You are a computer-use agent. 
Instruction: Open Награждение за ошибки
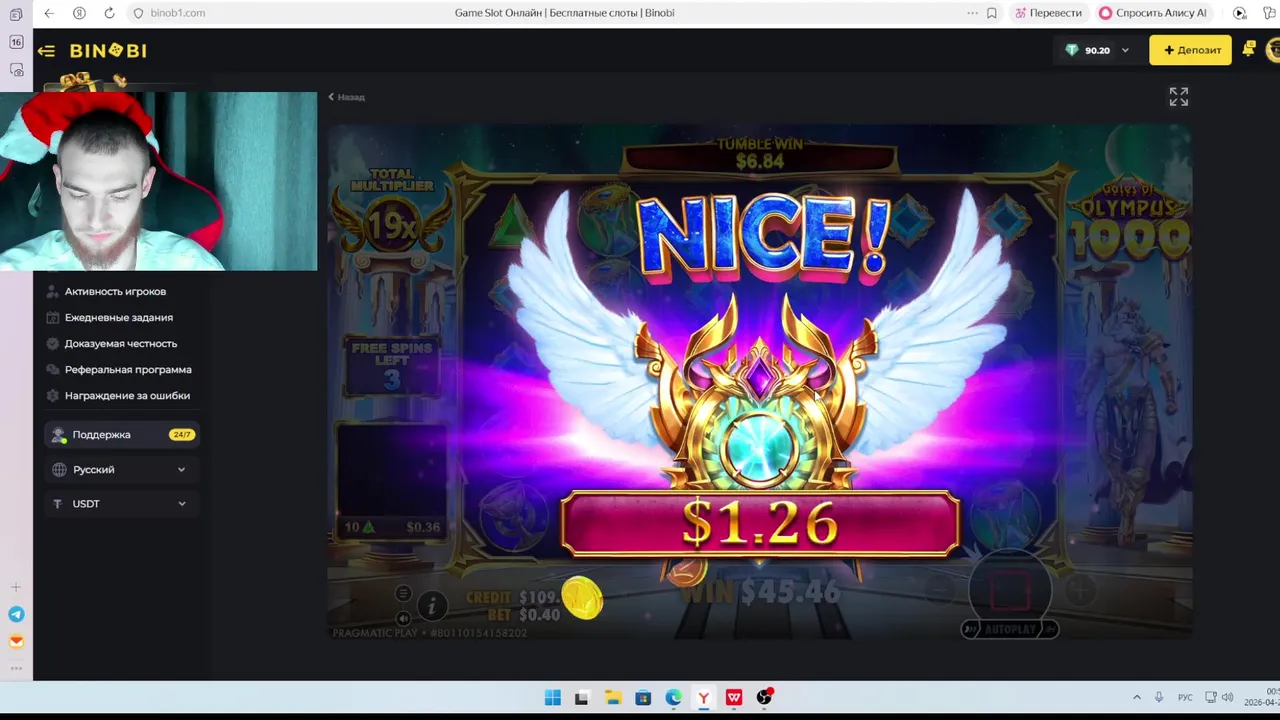click(127, 395)
